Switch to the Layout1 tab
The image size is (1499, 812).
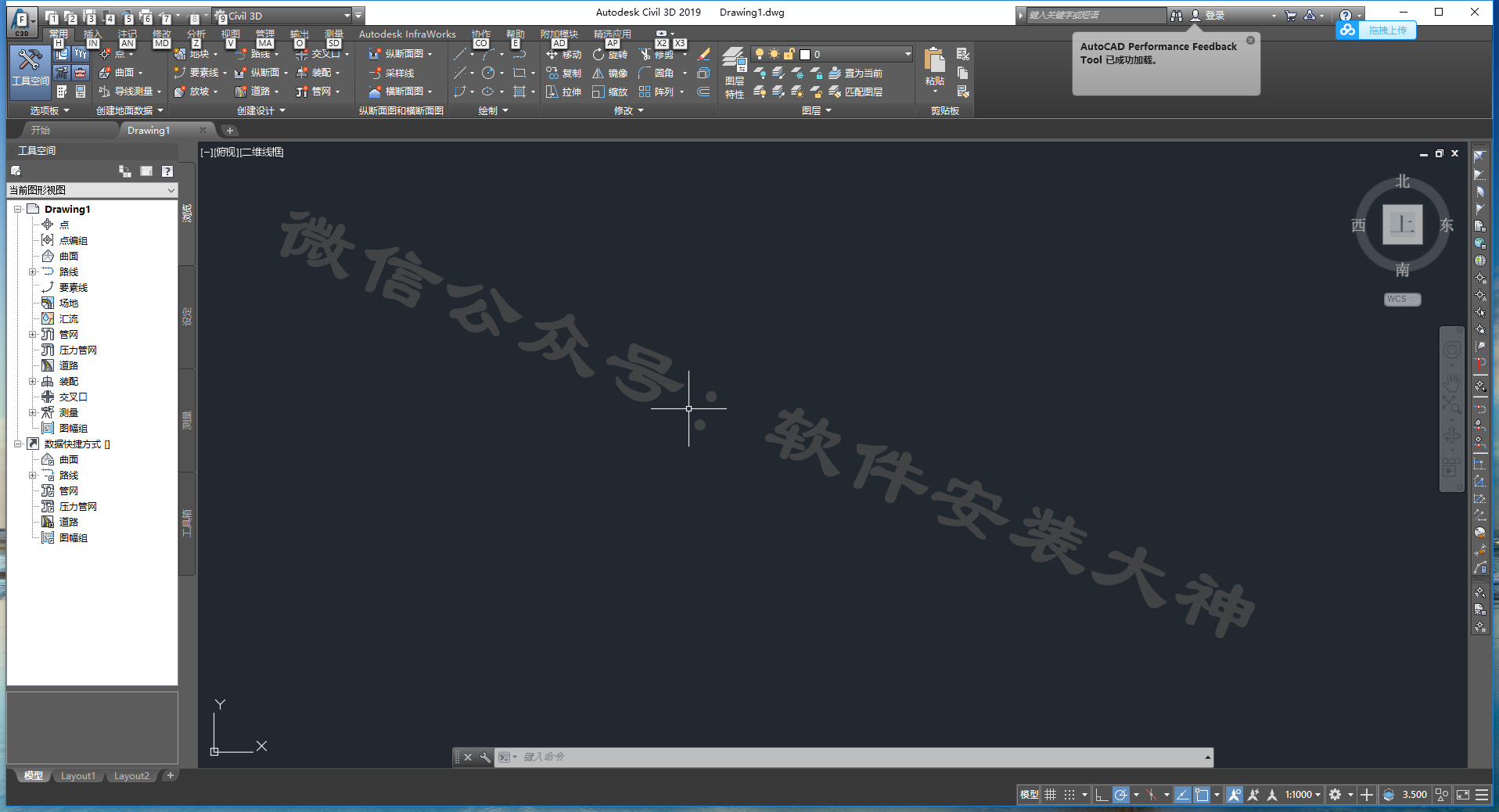78,776
